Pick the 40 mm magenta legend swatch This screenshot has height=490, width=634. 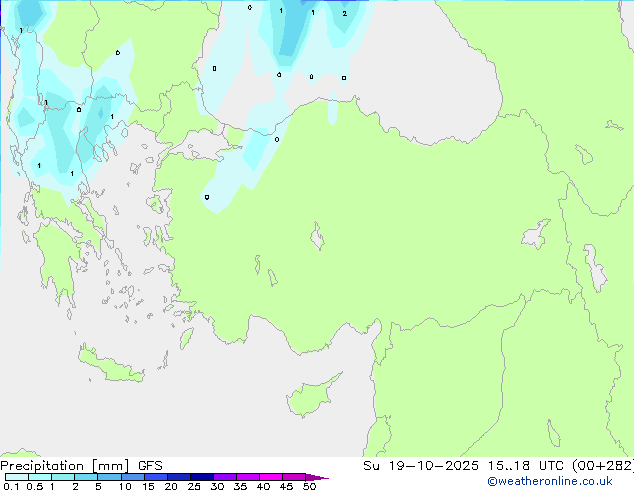tap(271, 477)
